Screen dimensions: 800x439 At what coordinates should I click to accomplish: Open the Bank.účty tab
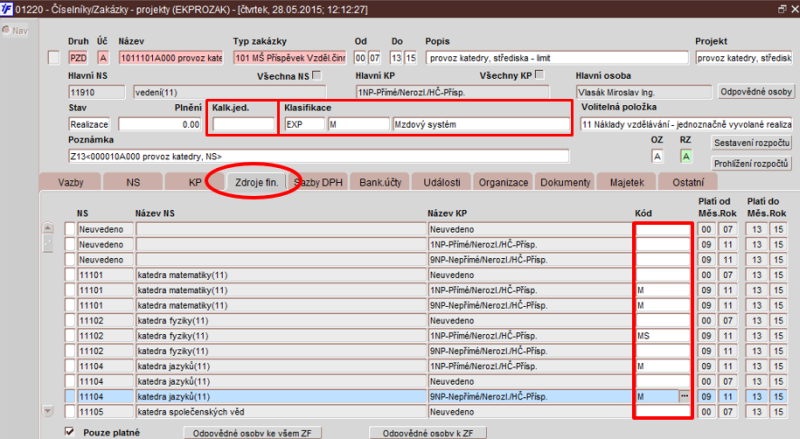pyautogui.click(x=380, y=182)
